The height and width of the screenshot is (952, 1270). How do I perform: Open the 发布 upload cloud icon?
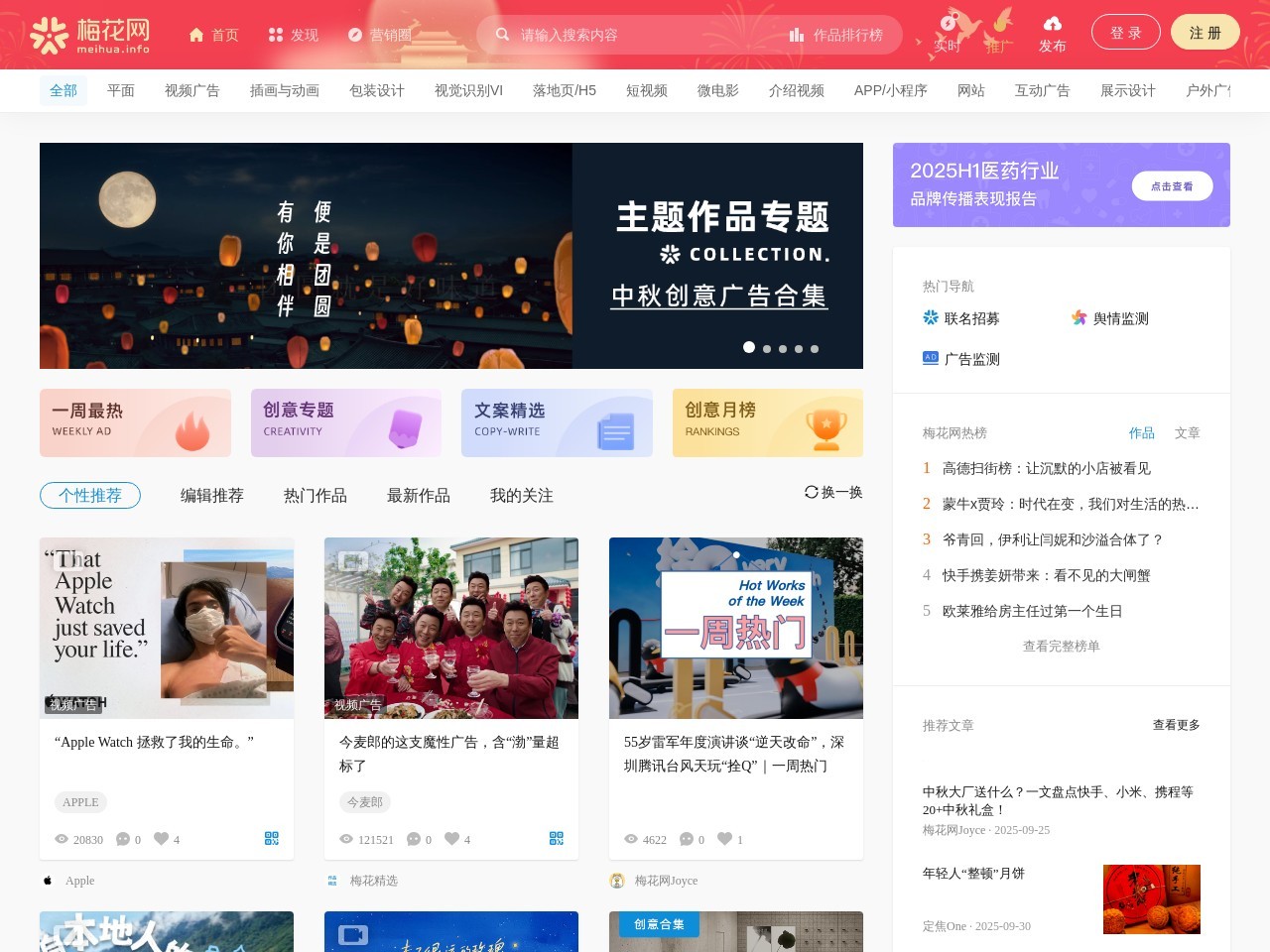(x=1052, y=24)
